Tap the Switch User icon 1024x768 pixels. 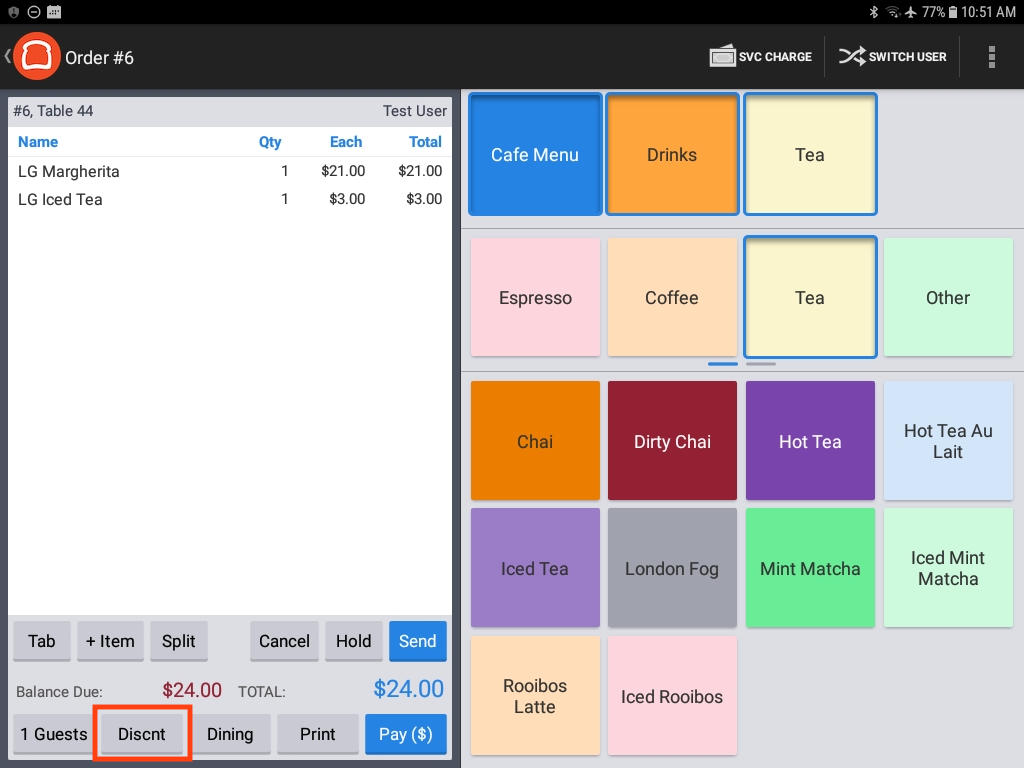[892, 57]
